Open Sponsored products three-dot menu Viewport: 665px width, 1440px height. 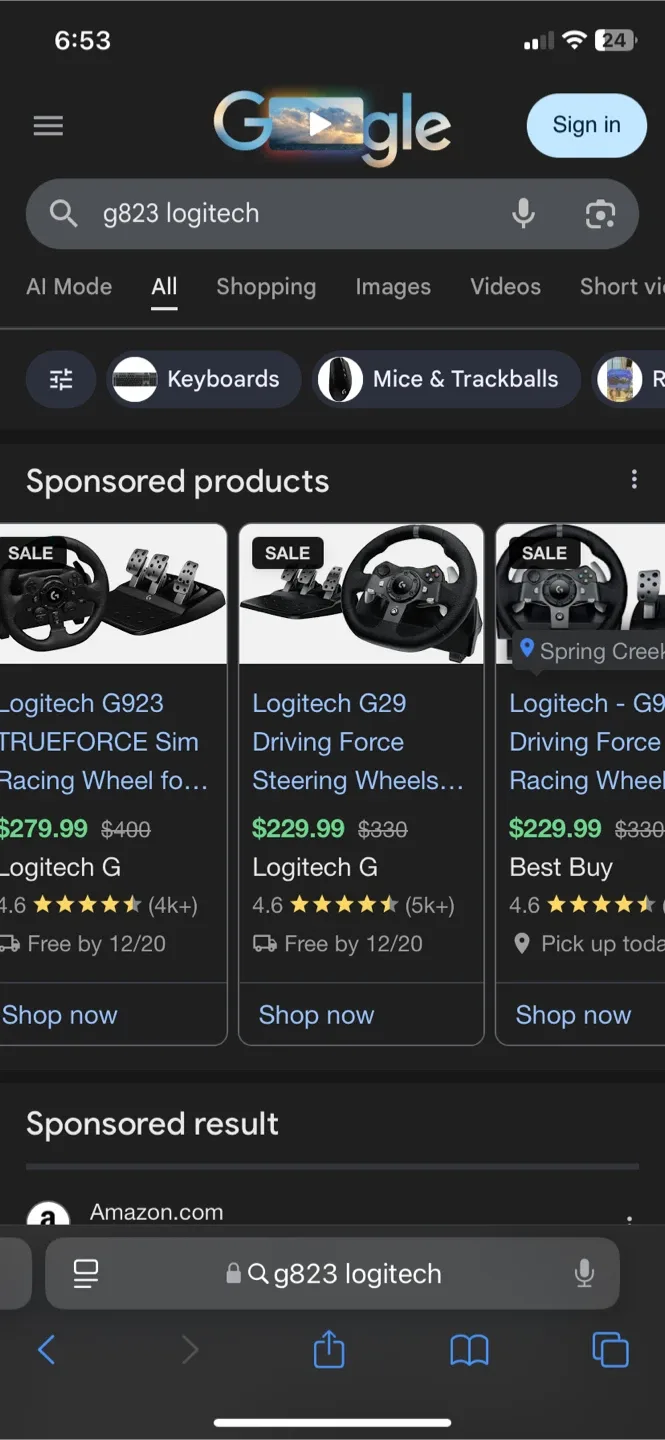pos(634,479)
